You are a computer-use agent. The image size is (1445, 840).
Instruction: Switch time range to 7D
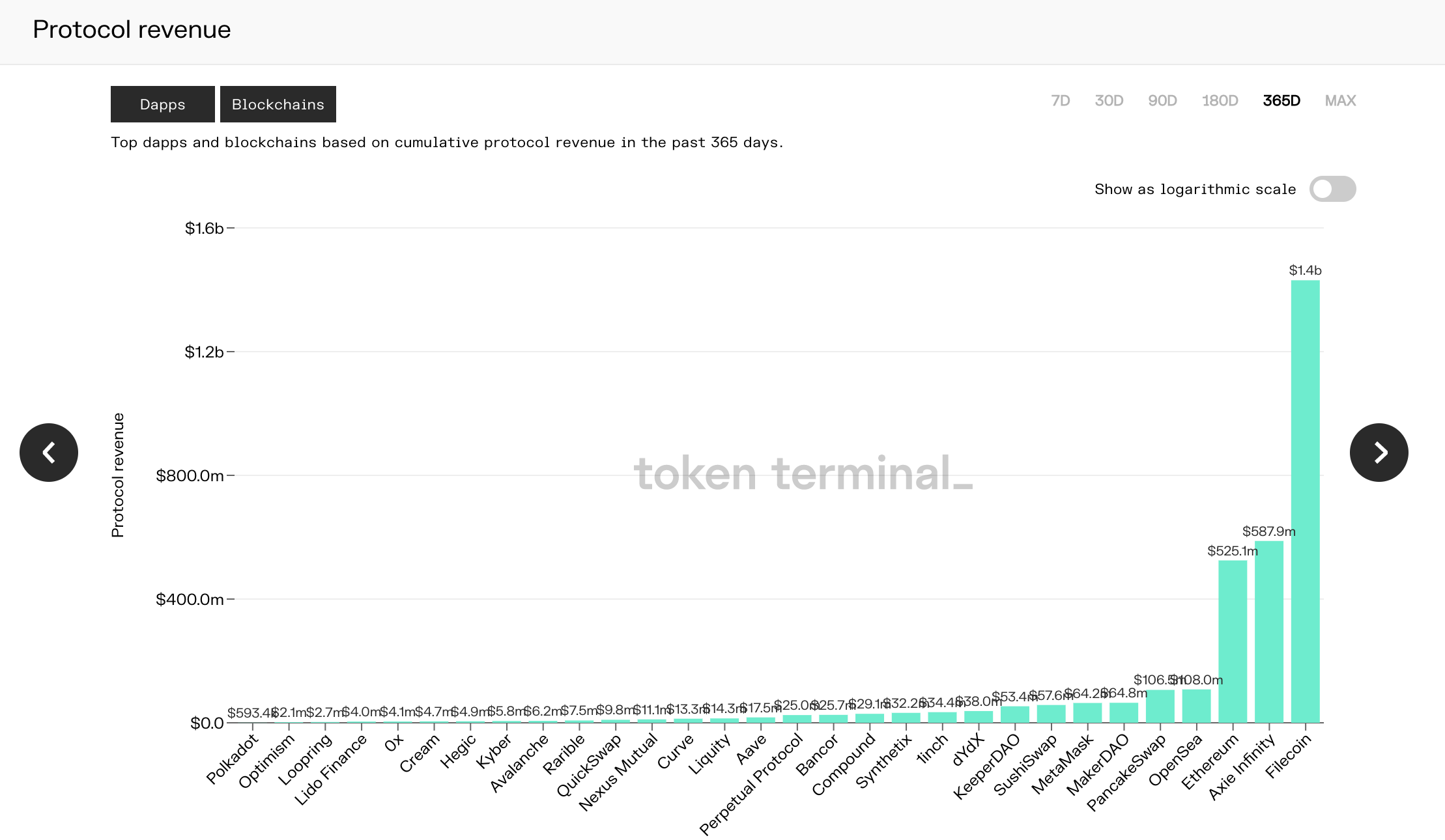pyautogui.click(x=1060, y=101)
